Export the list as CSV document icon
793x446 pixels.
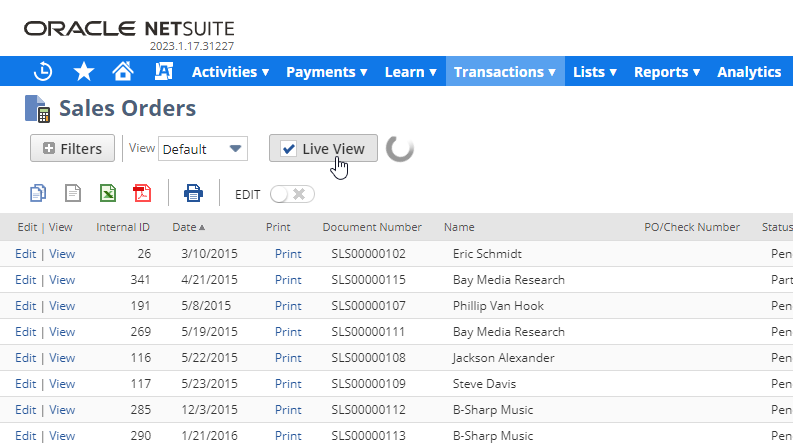73,193
